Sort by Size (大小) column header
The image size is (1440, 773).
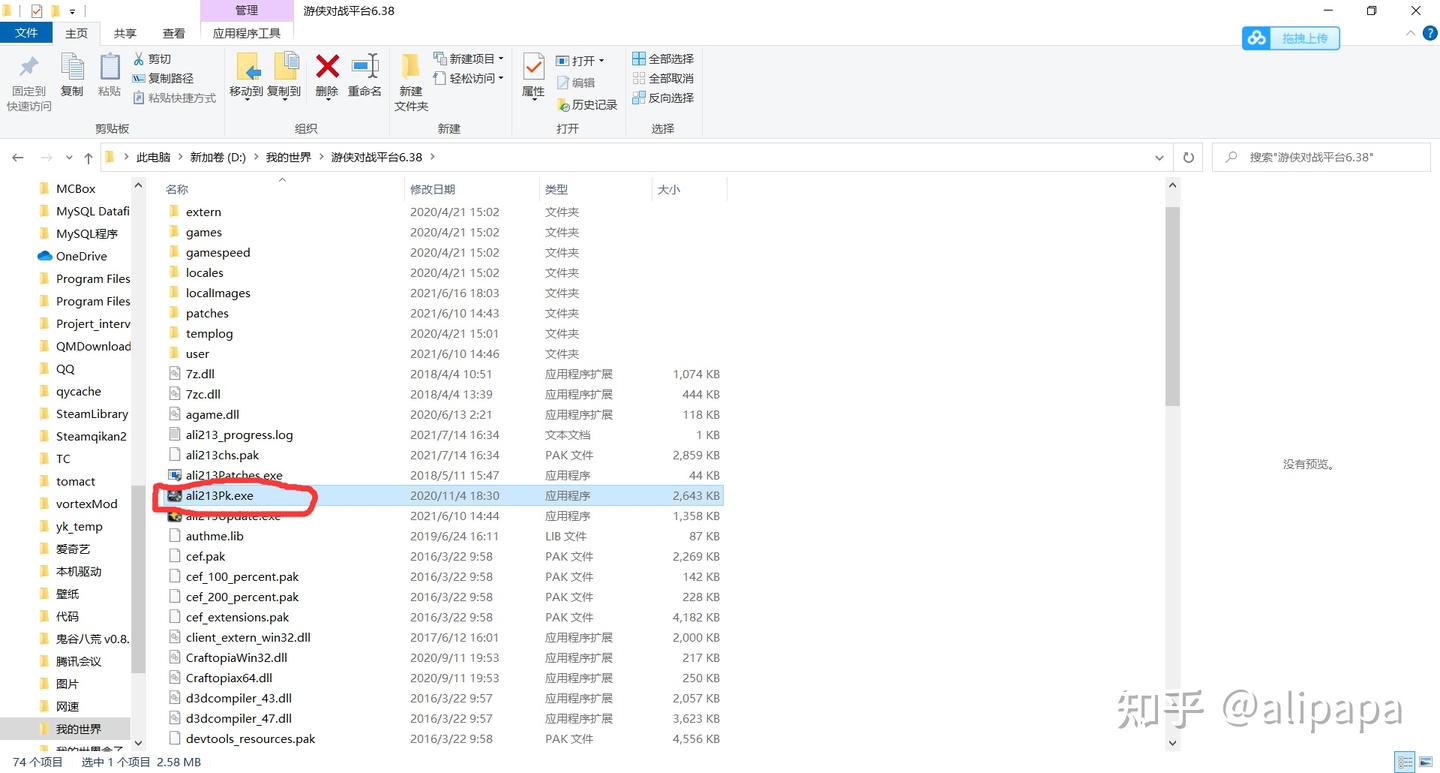(x=668, y=189)
